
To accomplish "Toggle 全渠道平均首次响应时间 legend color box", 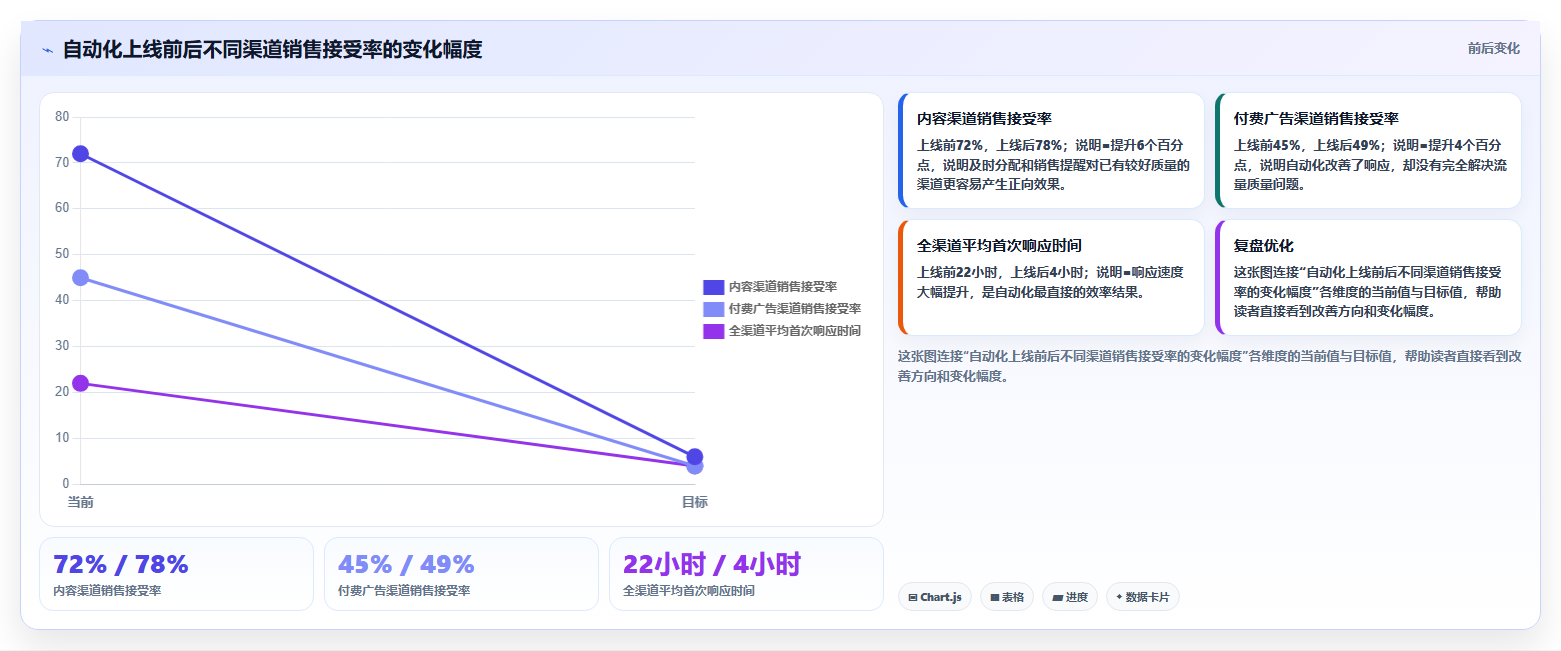I will tap(713, 331).
